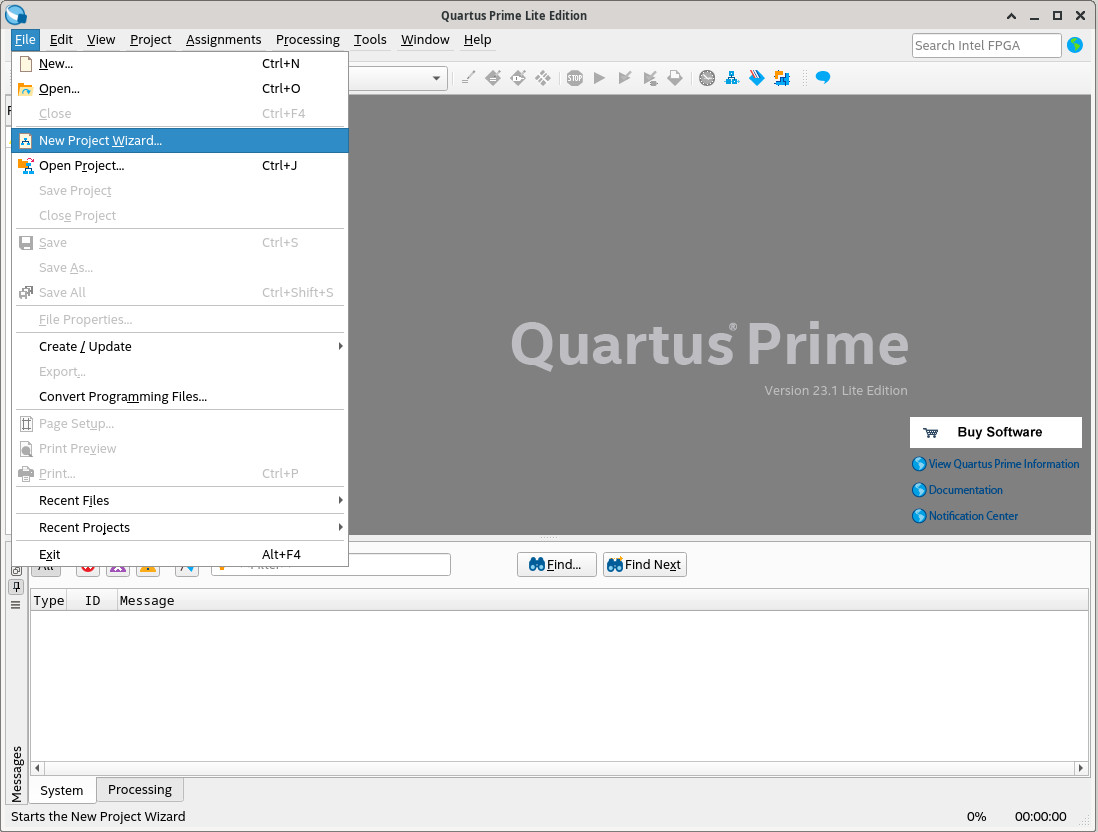
Task: Click the 00:00:00 elapsed time readout
Action: [1041, 817]
